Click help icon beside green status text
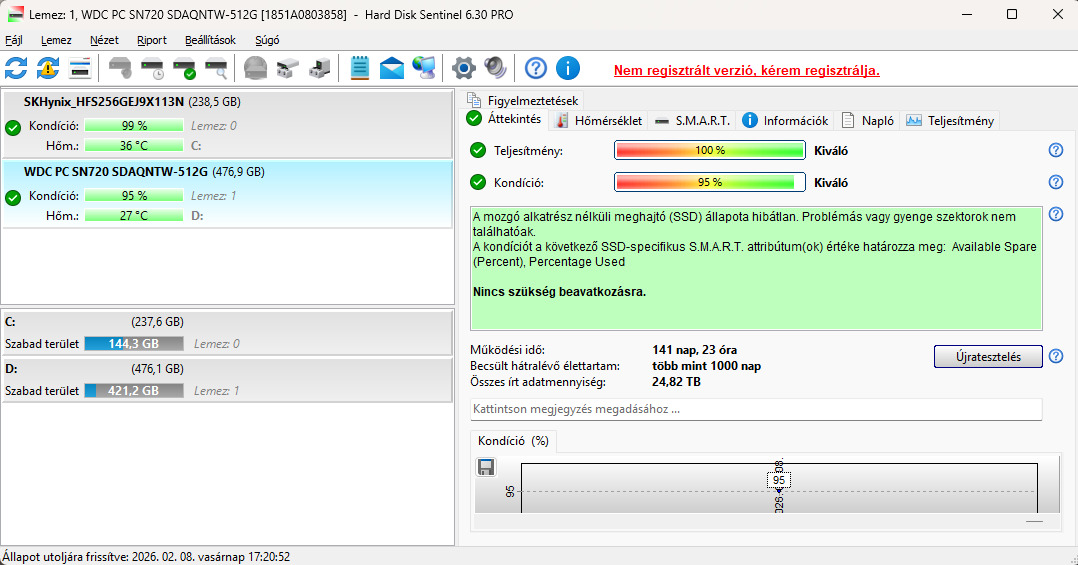 1056,214
